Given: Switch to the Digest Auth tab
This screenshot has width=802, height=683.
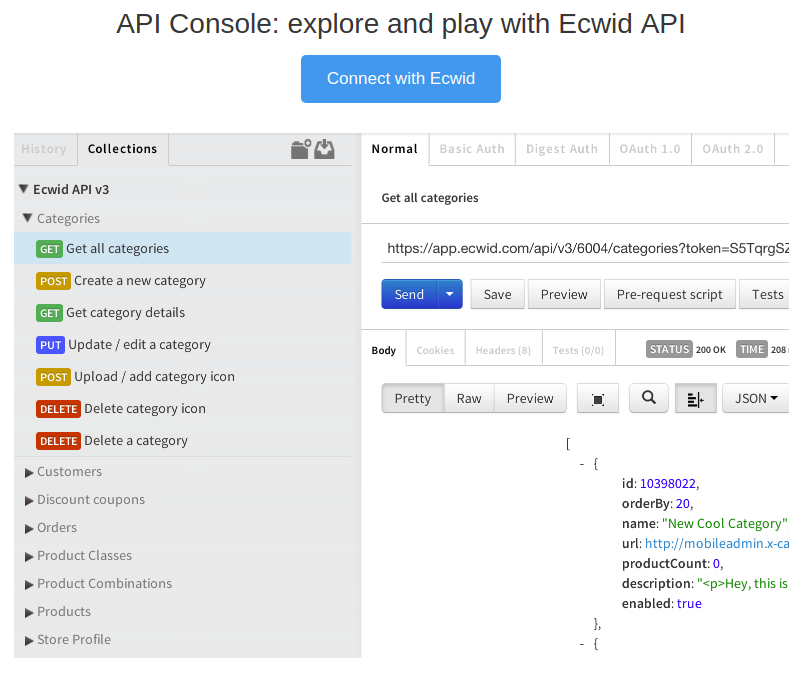Looking at the screenshot, I should [x=562, y=149].
